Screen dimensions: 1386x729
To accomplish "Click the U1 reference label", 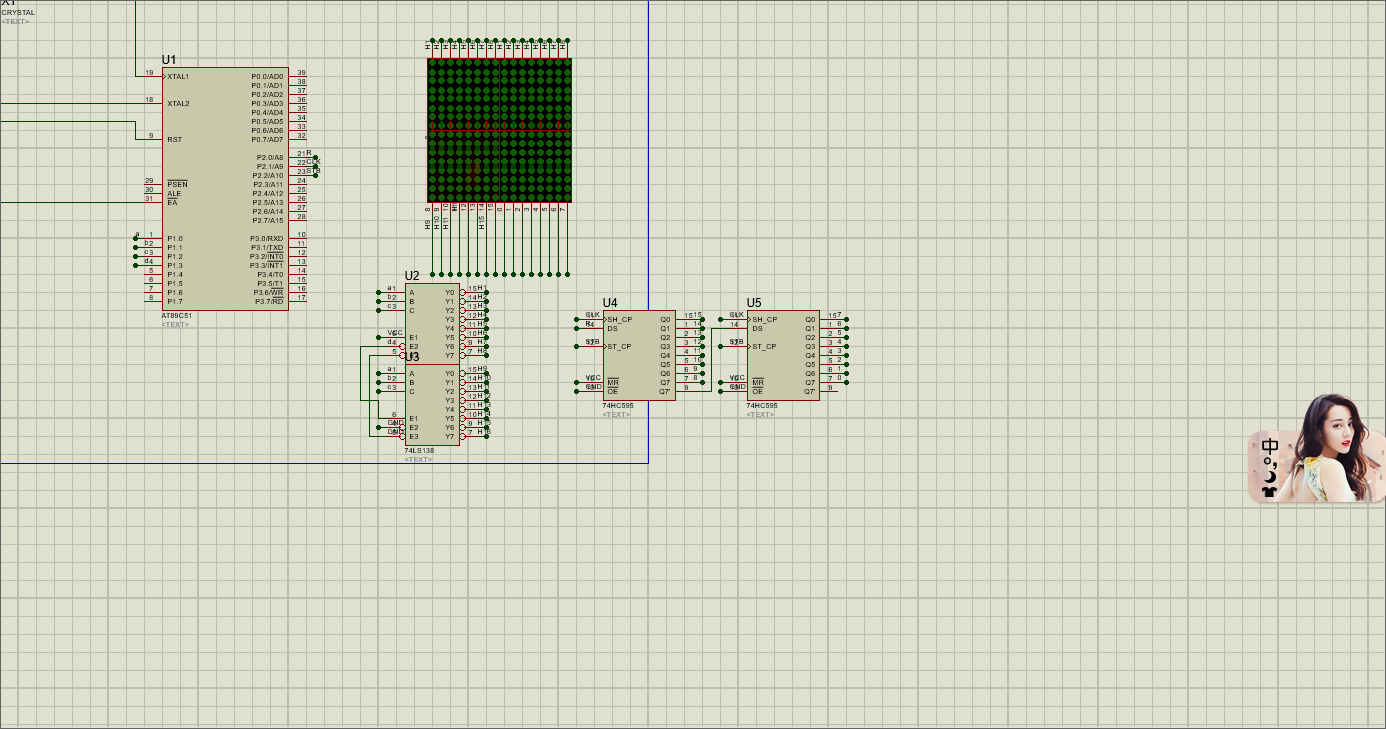I will coord(169,60).
